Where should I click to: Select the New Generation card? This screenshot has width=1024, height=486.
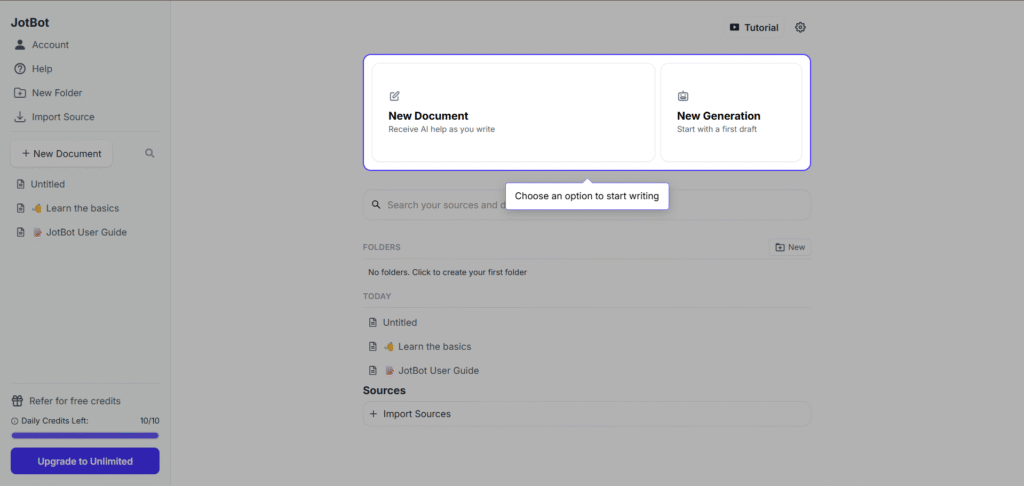pyautogui.click(x=731, y=112)
